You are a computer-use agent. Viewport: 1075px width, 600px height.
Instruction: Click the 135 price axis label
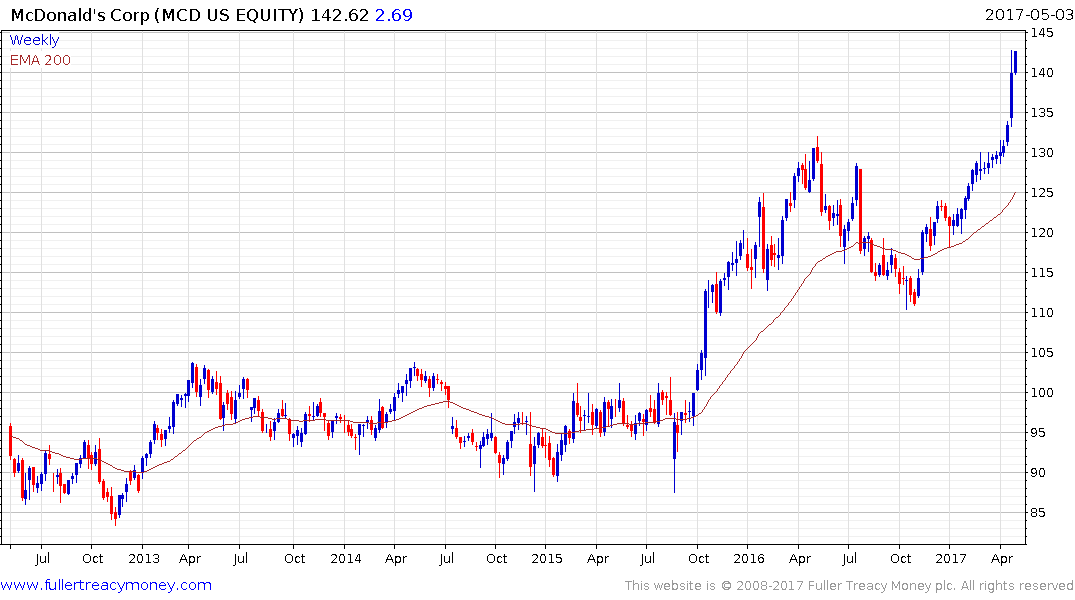(x=1042, y=112)
